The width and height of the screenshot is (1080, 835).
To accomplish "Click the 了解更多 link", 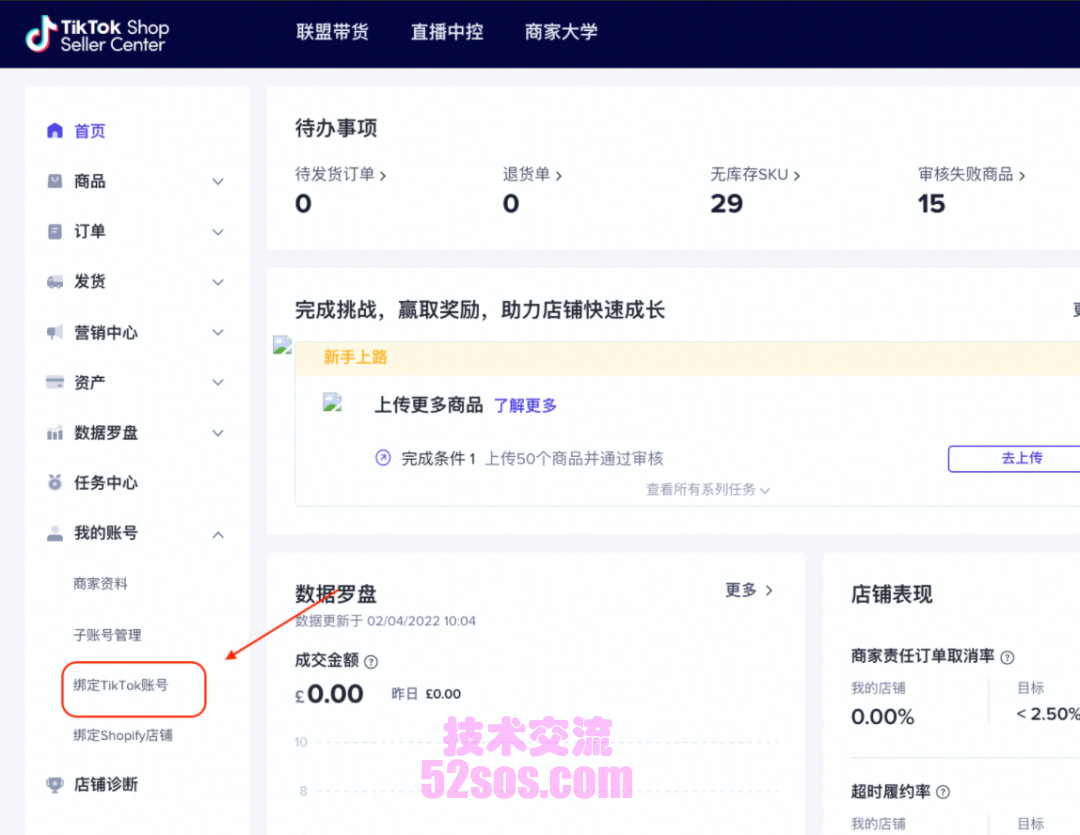I will pyautogui.click(x=526, y=406).
